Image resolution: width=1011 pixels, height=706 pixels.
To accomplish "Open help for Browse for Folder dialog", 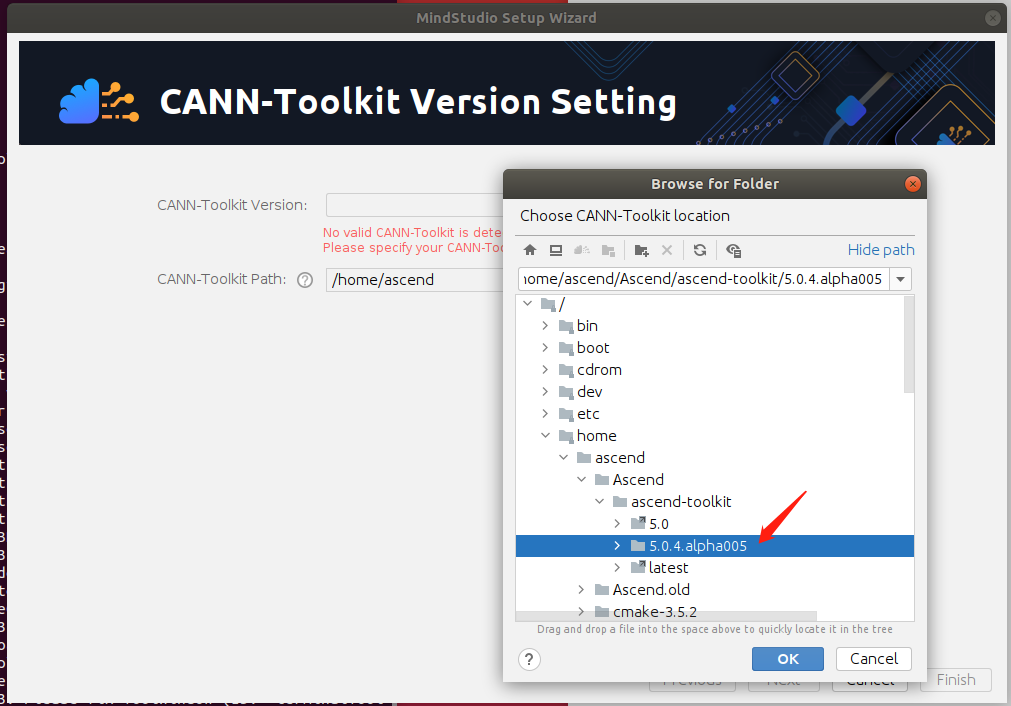I will point(529,660).
